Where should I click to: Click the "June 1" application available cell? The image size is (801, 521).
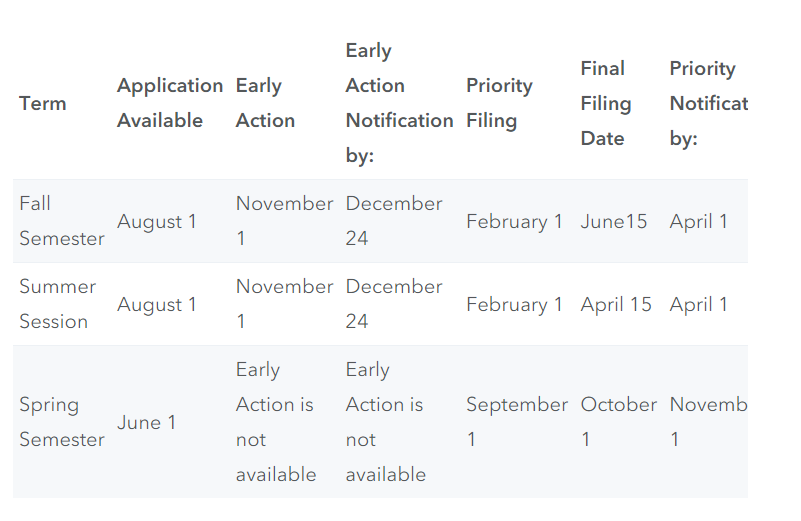tap(146, 422)
